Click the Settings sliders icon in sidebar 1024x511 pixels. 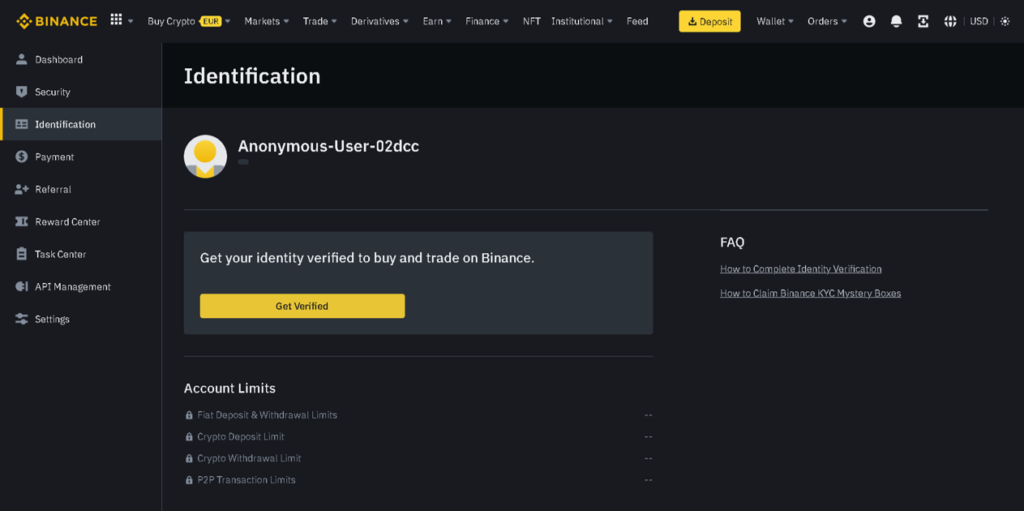coord(22,319)
